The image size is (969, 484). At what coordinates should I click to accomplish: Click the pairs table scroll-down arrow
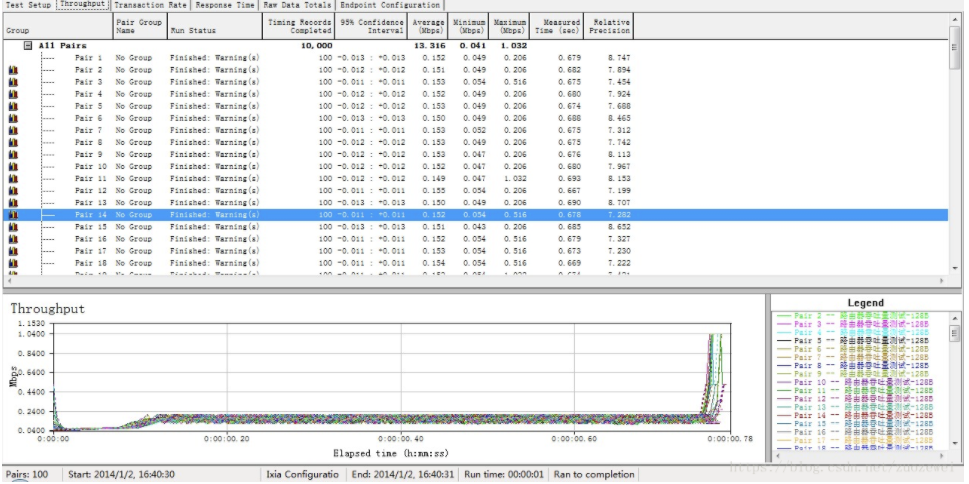pyautogui.click(x=956, y=270)
